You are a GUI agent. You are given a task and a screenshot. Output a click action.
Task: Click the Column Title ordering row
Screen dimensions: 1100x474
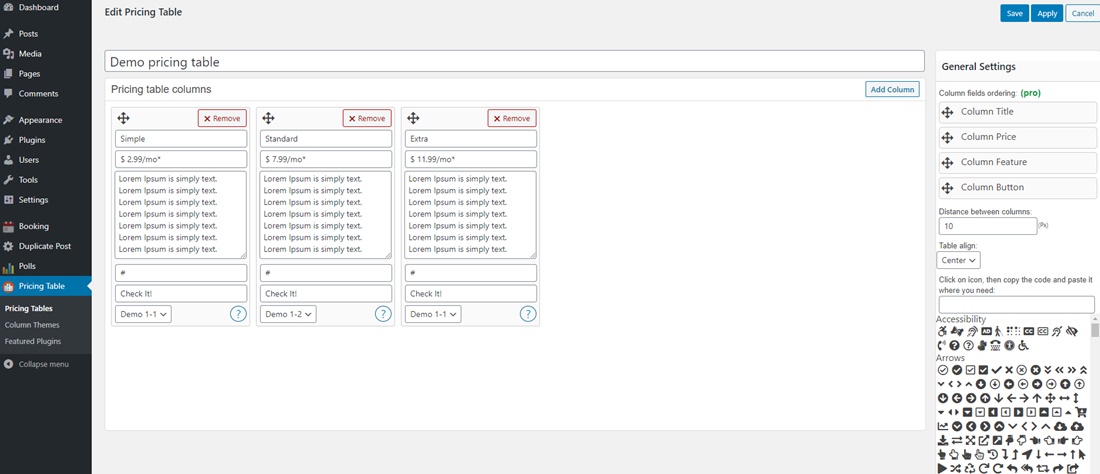[1018, 112]
